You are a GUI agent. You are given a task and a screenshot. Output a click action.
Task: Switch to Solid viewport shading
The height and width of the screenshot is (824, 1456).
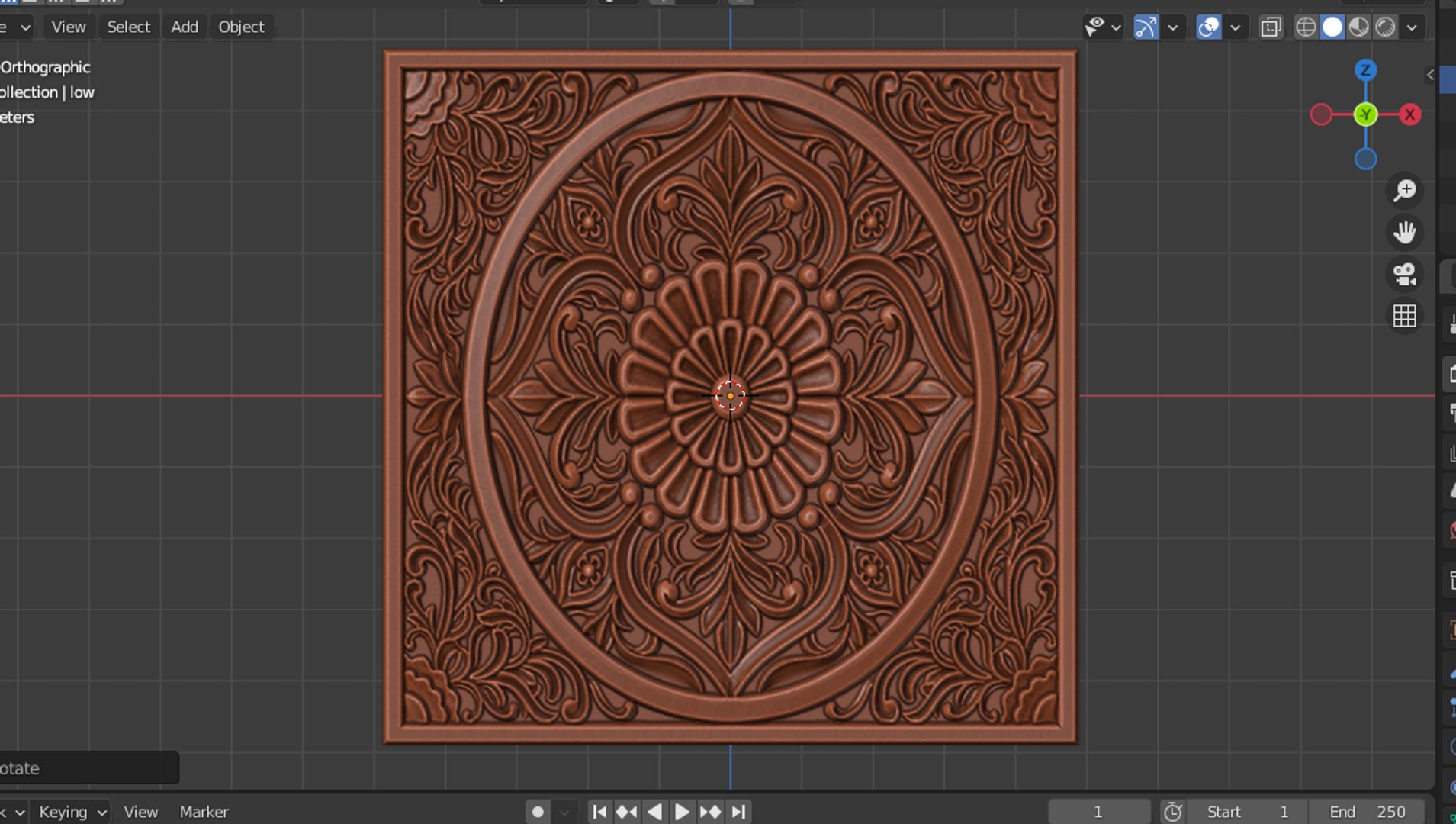coord(1332,27)
